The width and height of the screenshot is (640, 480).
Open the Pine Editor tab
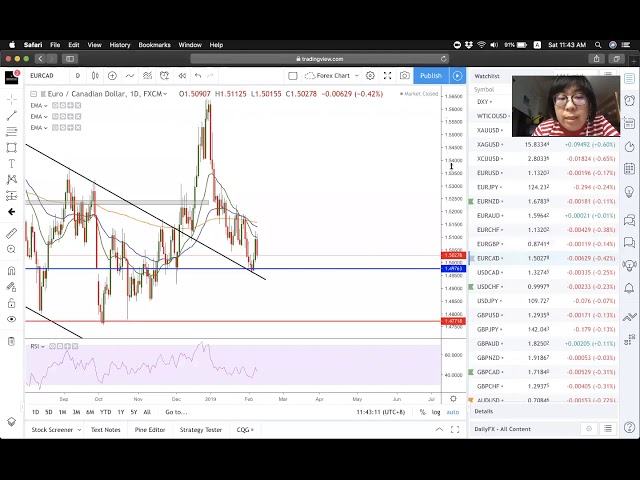(149, 430)
